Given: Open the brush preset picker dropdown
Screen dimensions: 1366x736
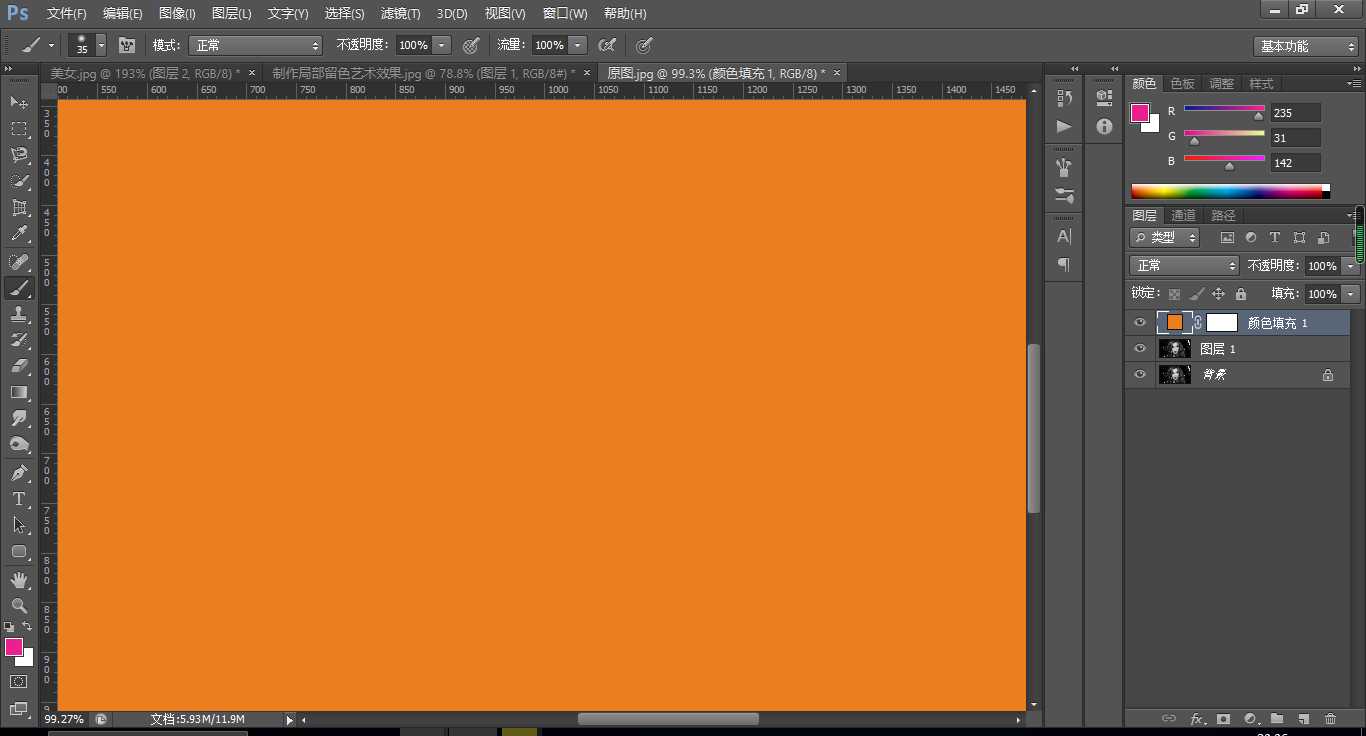Looking at the screenshot, I should coord(101,45).
